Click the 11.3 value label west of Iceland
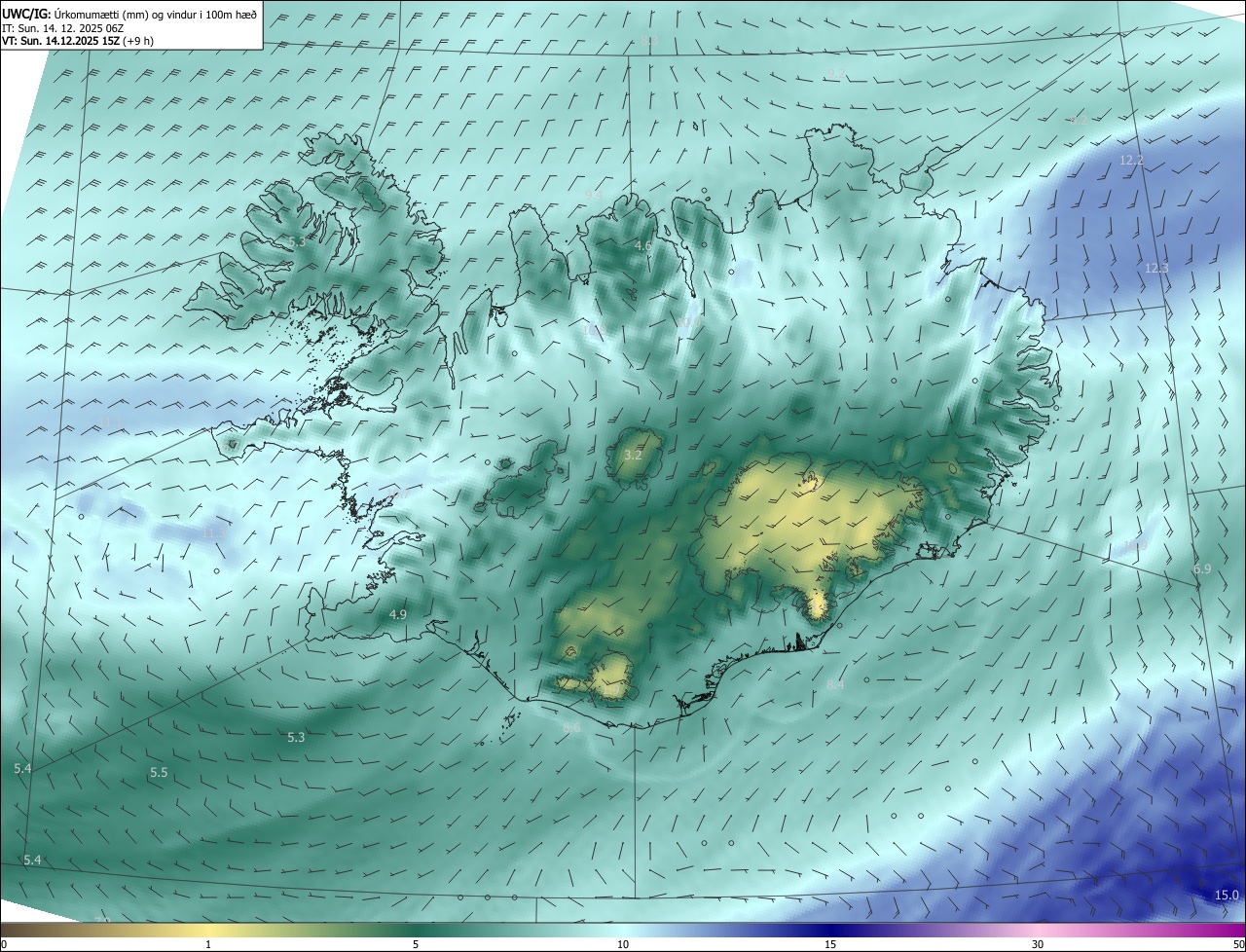This screenshot has width=1246, height=952. pyautogui.click(x=214, y=533)
